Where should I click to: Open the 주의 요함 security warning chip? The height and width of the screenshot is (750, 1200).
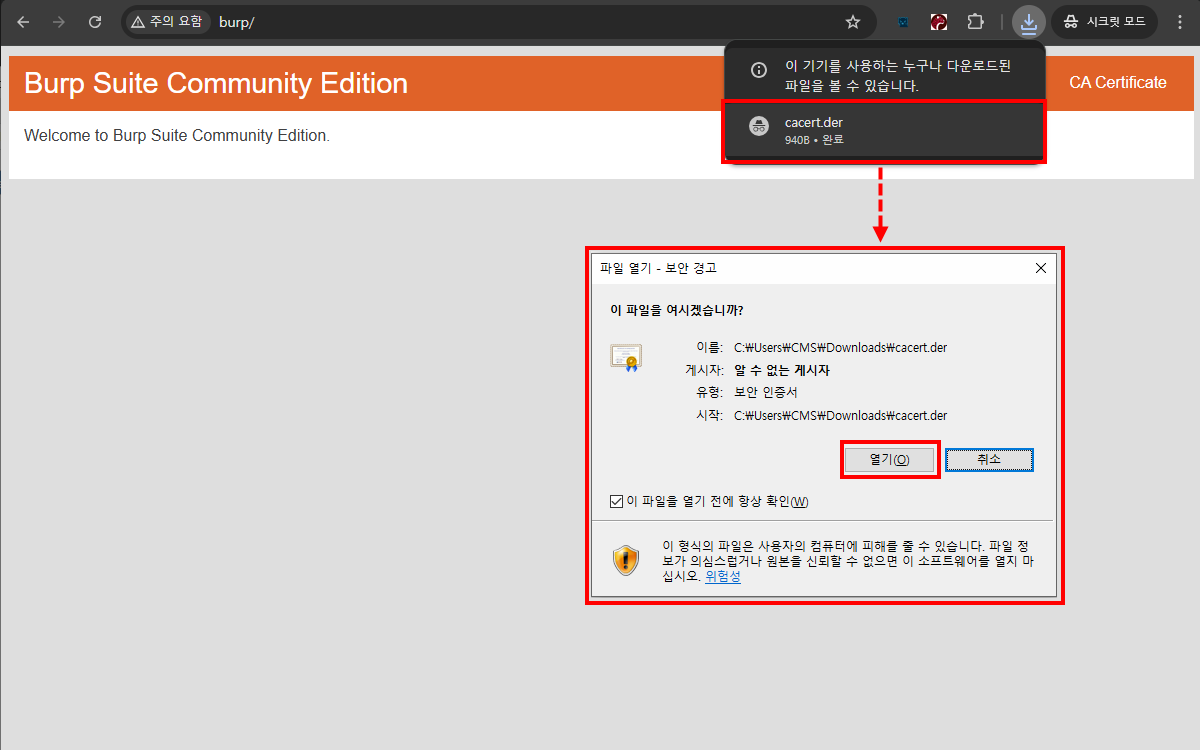167,22
